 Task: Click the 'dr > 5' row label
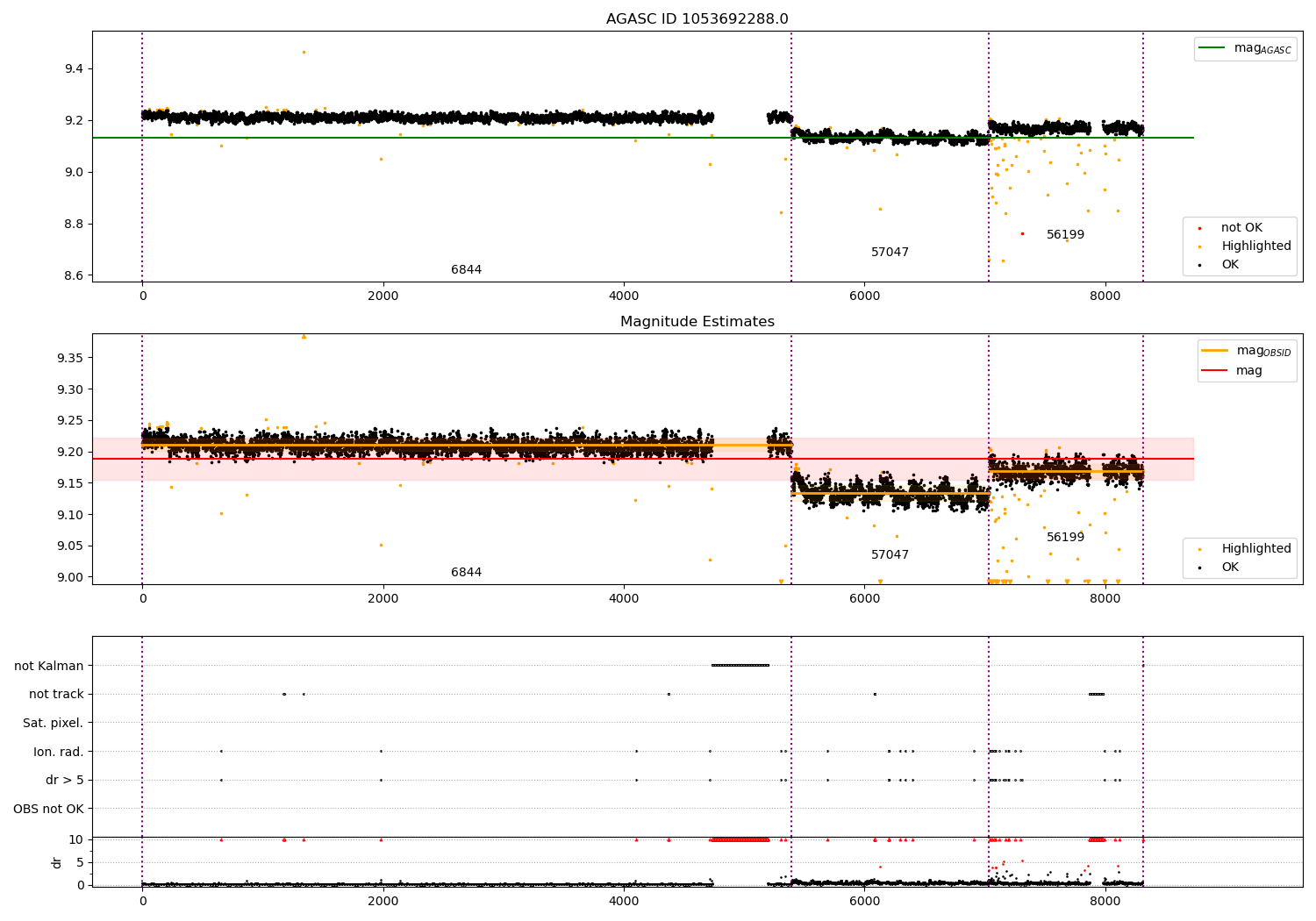point(65,781)
